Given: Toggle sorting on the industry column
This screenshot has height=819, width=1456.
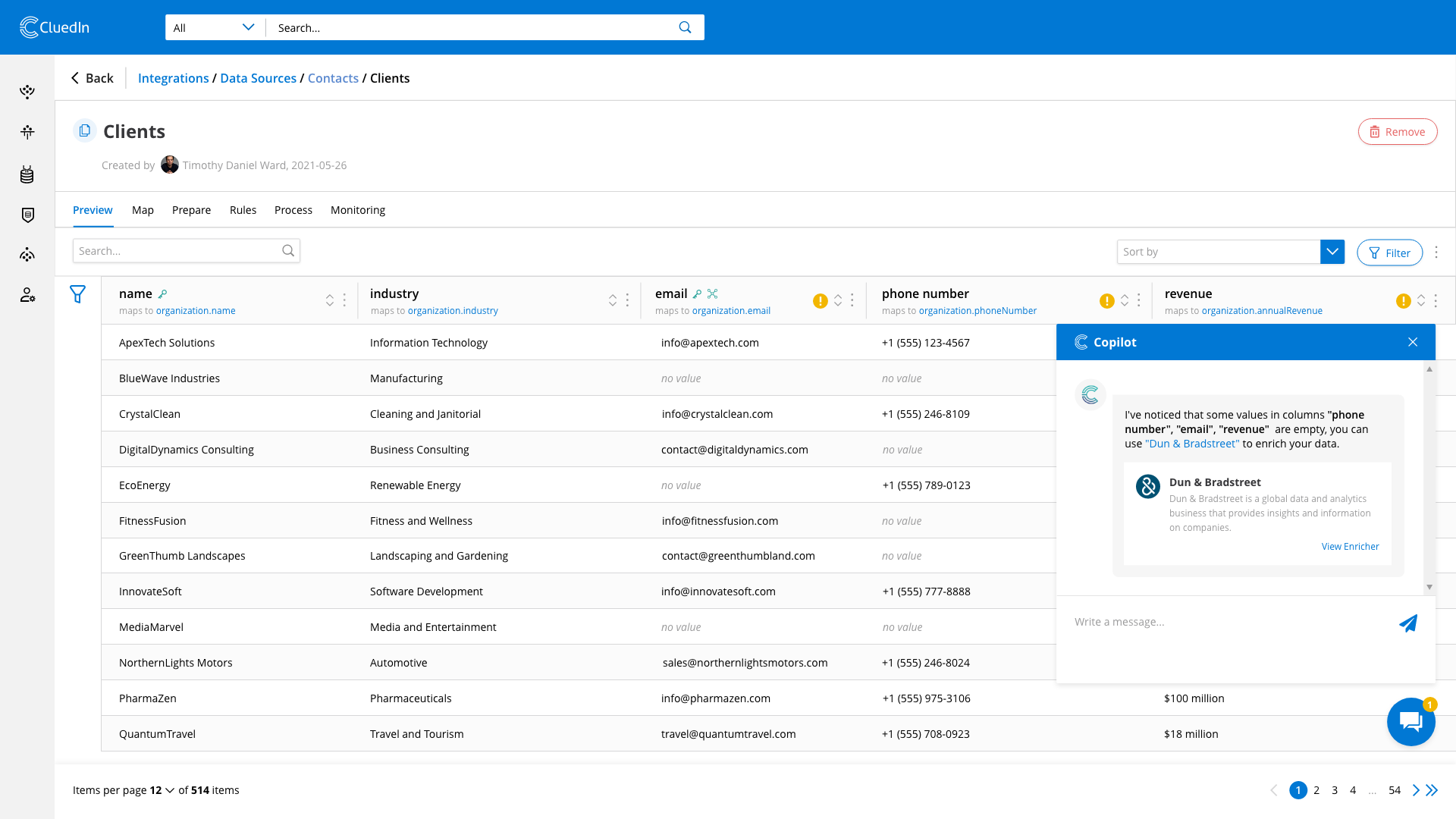Looking at the screenshot, I should (x=612, y=300).
